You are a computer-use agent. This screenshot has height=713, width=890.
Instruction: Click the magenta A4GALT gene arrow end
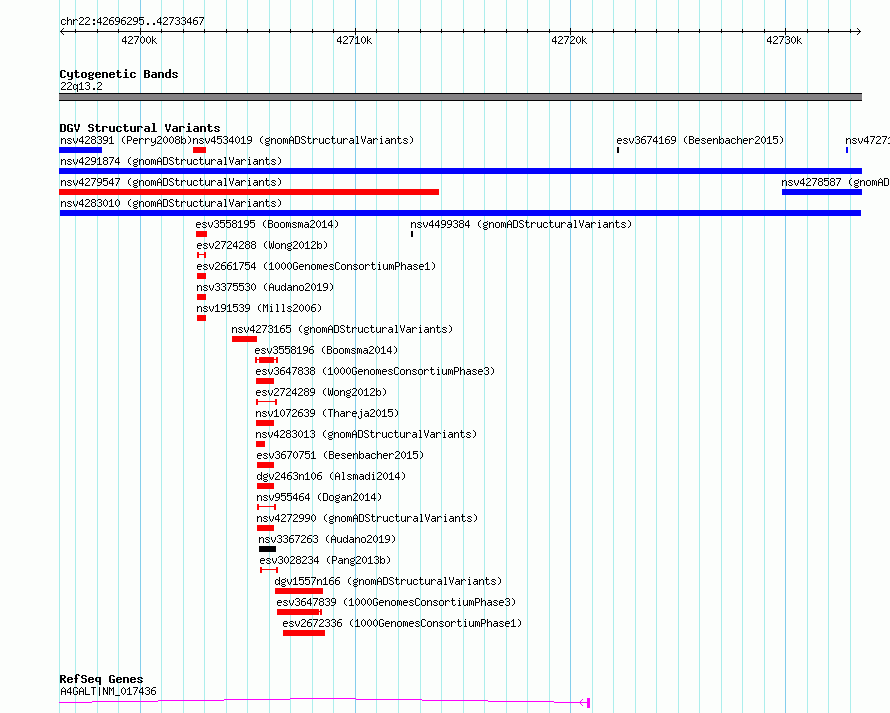(585, 703)
